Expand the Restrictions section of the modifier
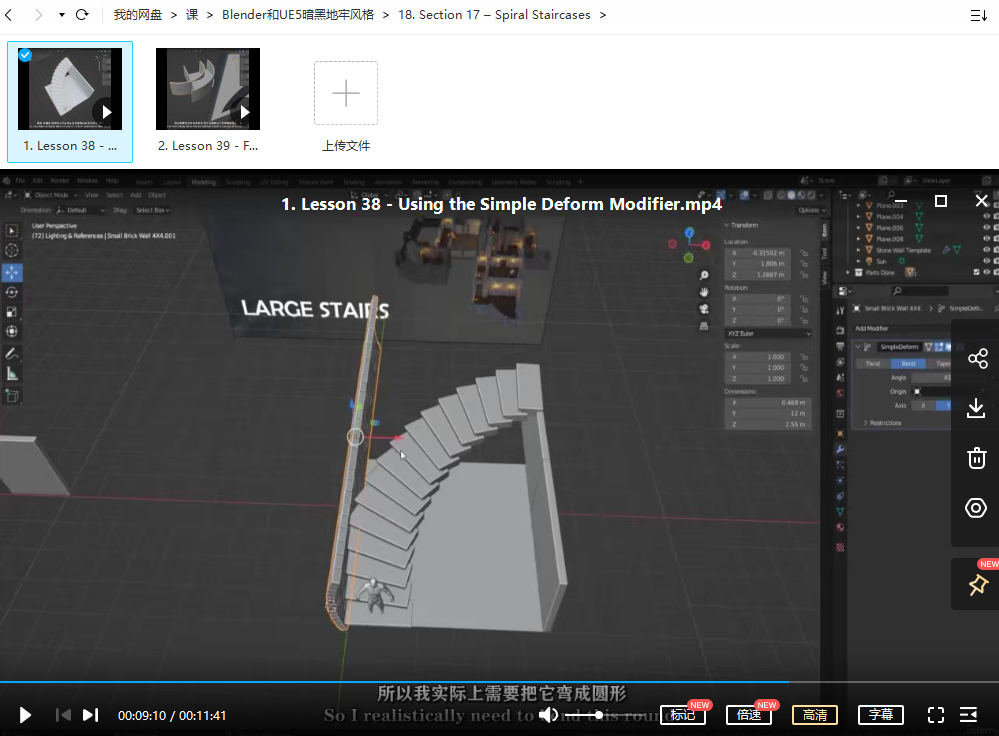 (885, 422)
